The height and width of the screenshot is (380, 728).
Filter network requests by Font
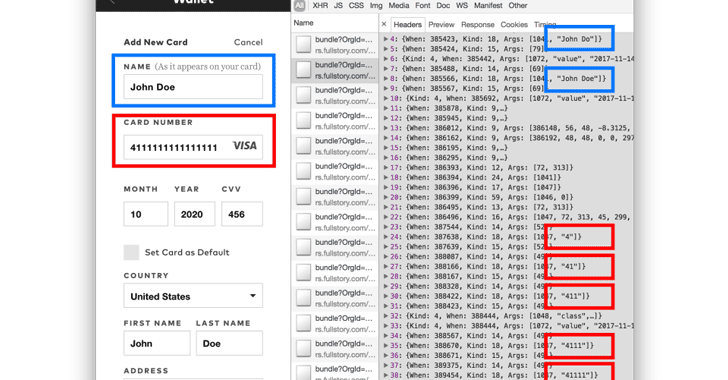(422, 6)
